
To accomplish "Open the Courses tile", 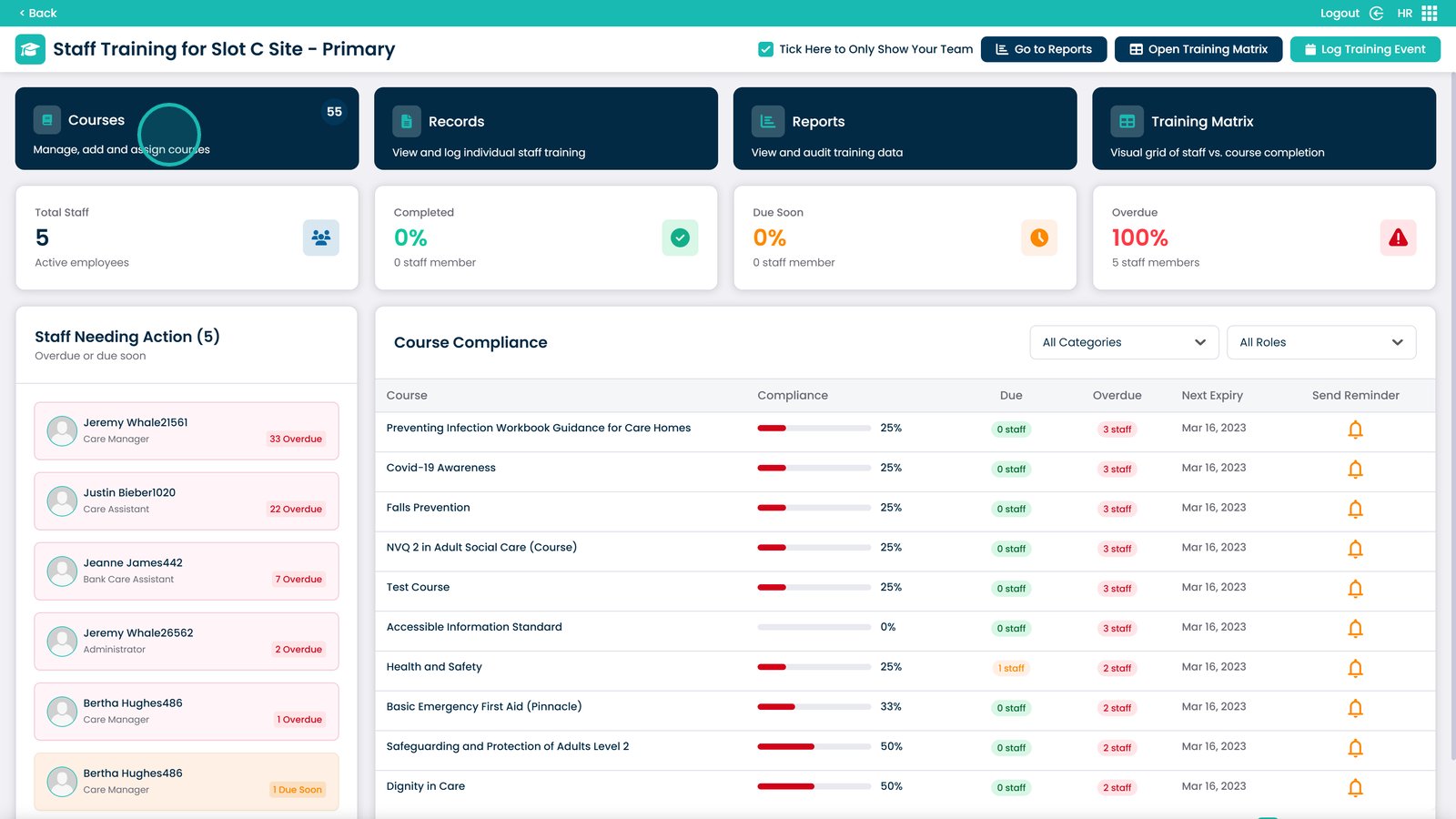I will point(187,128).
